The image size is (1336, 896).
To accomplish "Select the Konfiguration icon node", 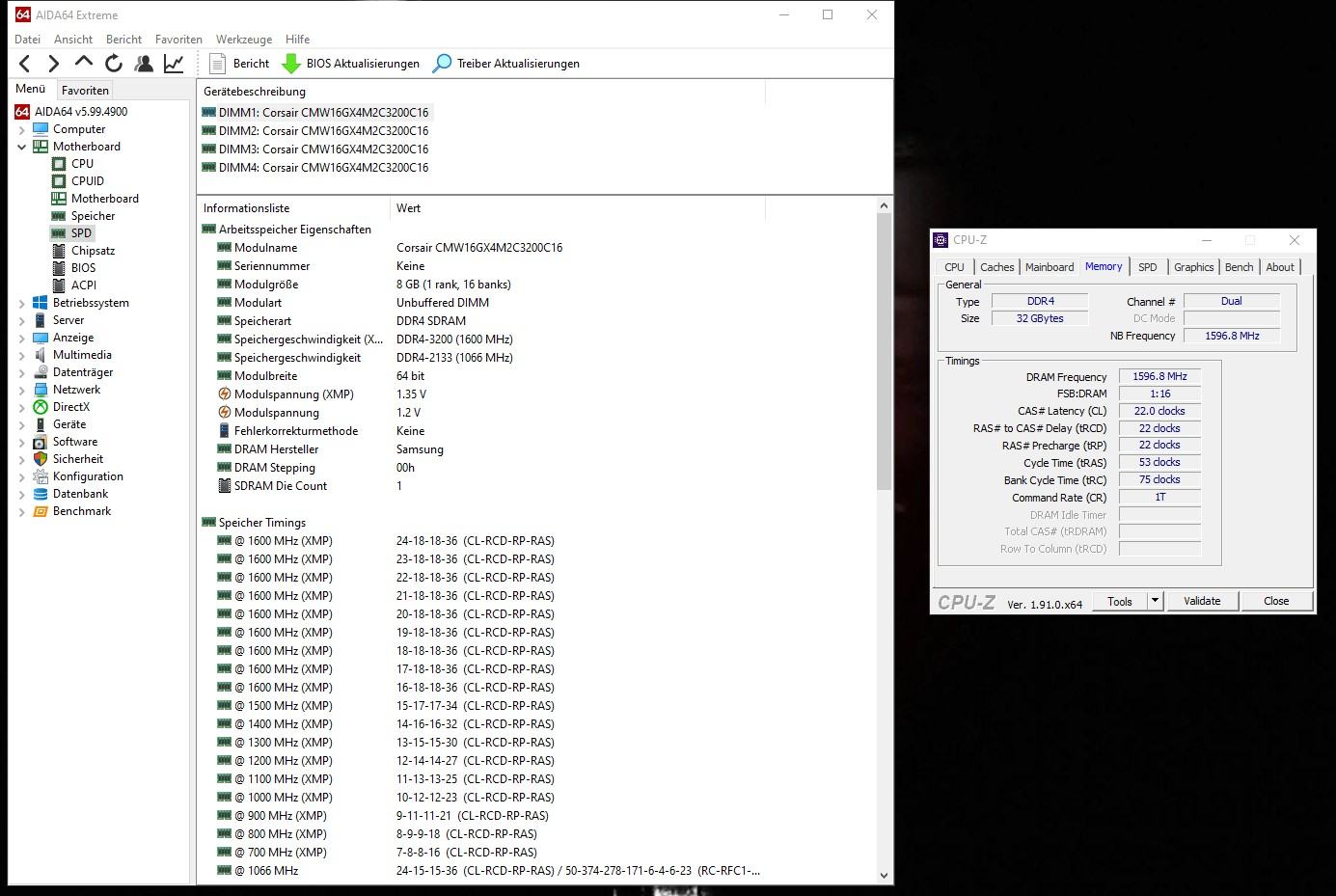I will click(x=41, y=476).
